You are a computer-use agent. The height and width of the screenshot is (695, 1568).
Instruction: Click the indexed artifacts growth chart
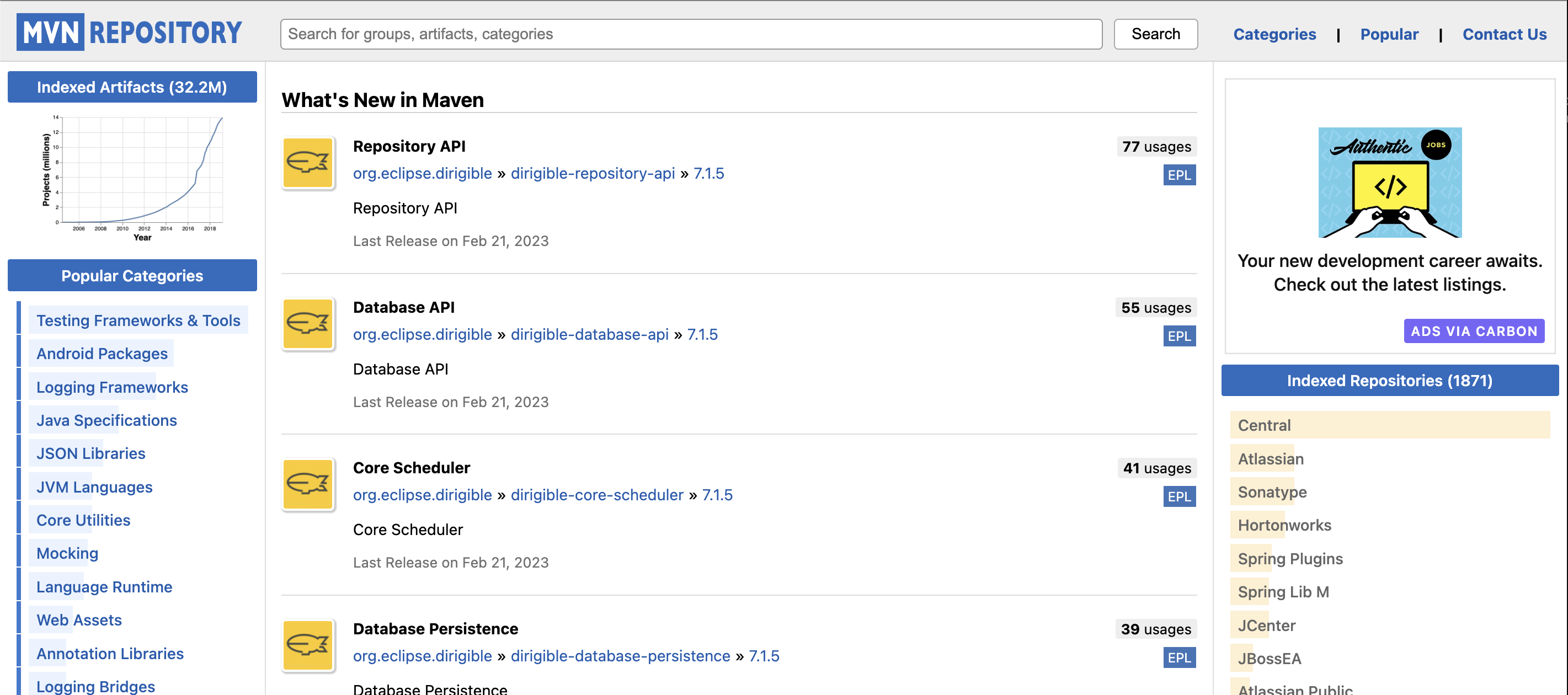132,178
